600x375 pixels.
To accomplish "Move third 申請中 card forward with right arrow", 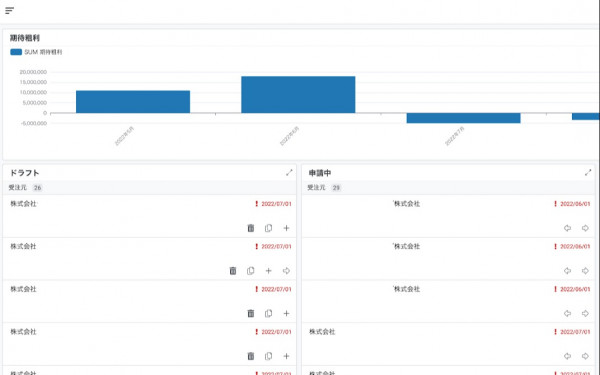I will point(585,313).
